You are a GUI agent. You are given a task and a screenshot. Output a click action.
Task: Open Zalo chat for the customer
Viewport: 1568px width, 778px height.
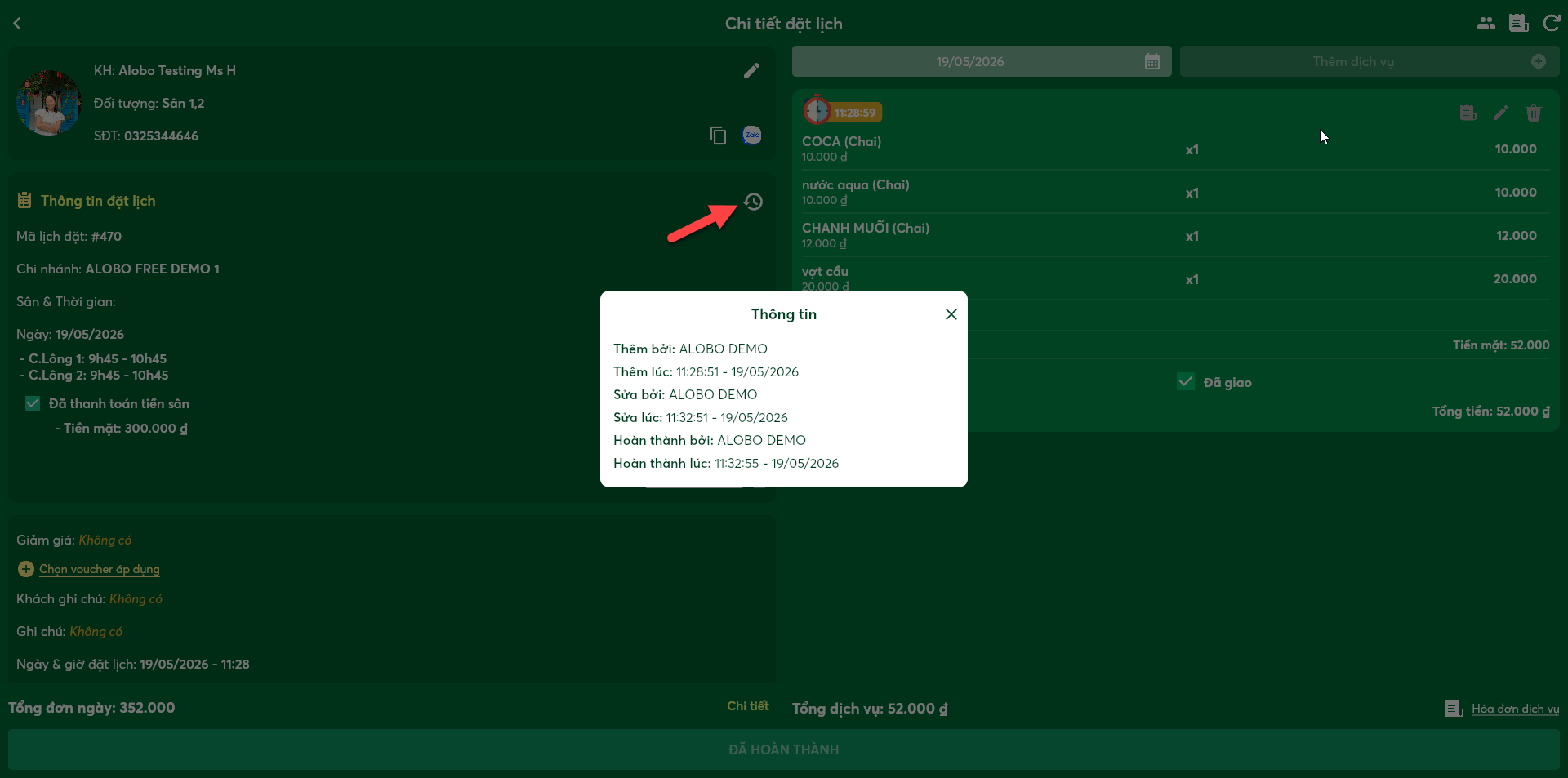point(751,136)
